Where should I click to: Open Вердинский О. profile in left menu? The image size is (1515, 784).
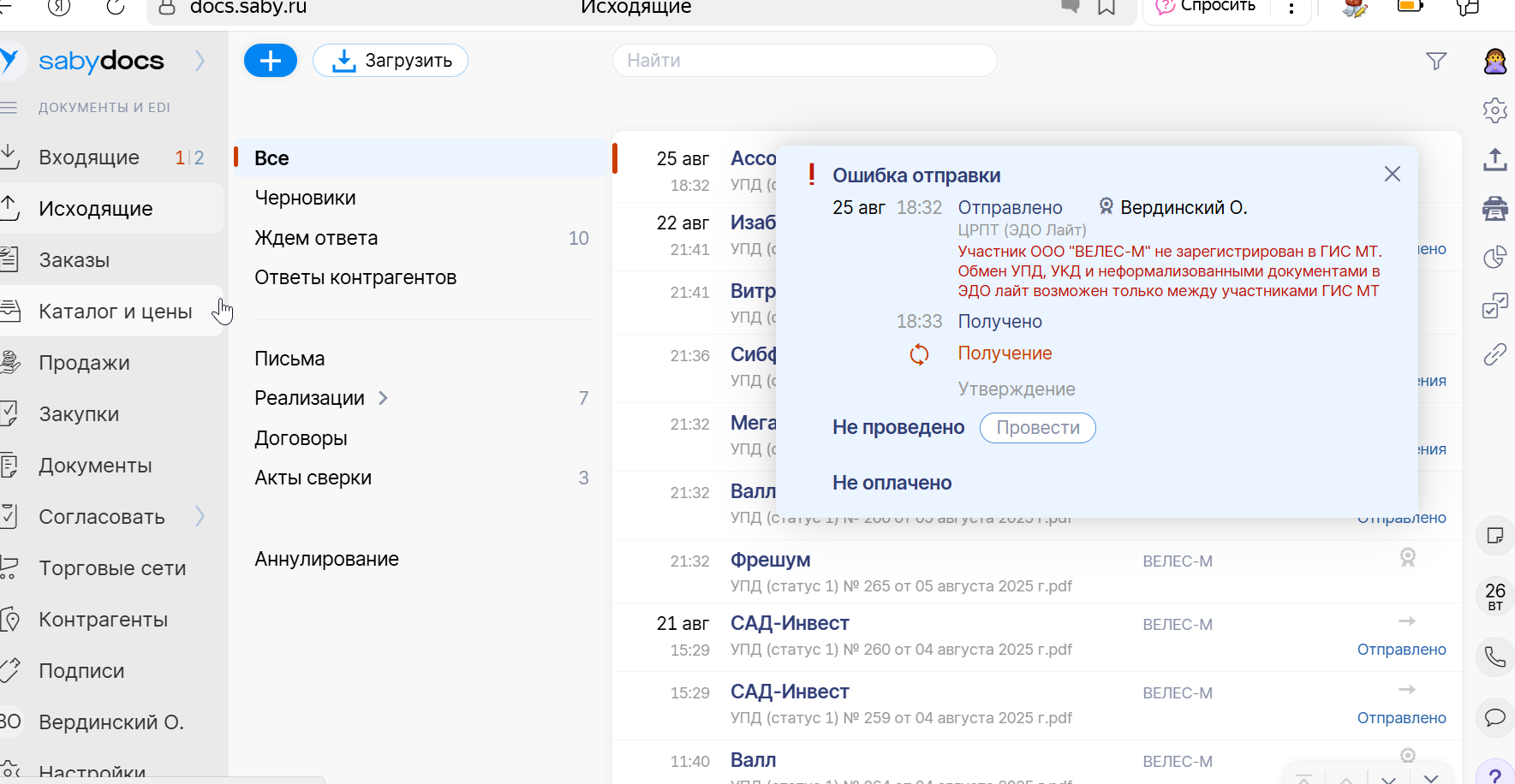111,722
